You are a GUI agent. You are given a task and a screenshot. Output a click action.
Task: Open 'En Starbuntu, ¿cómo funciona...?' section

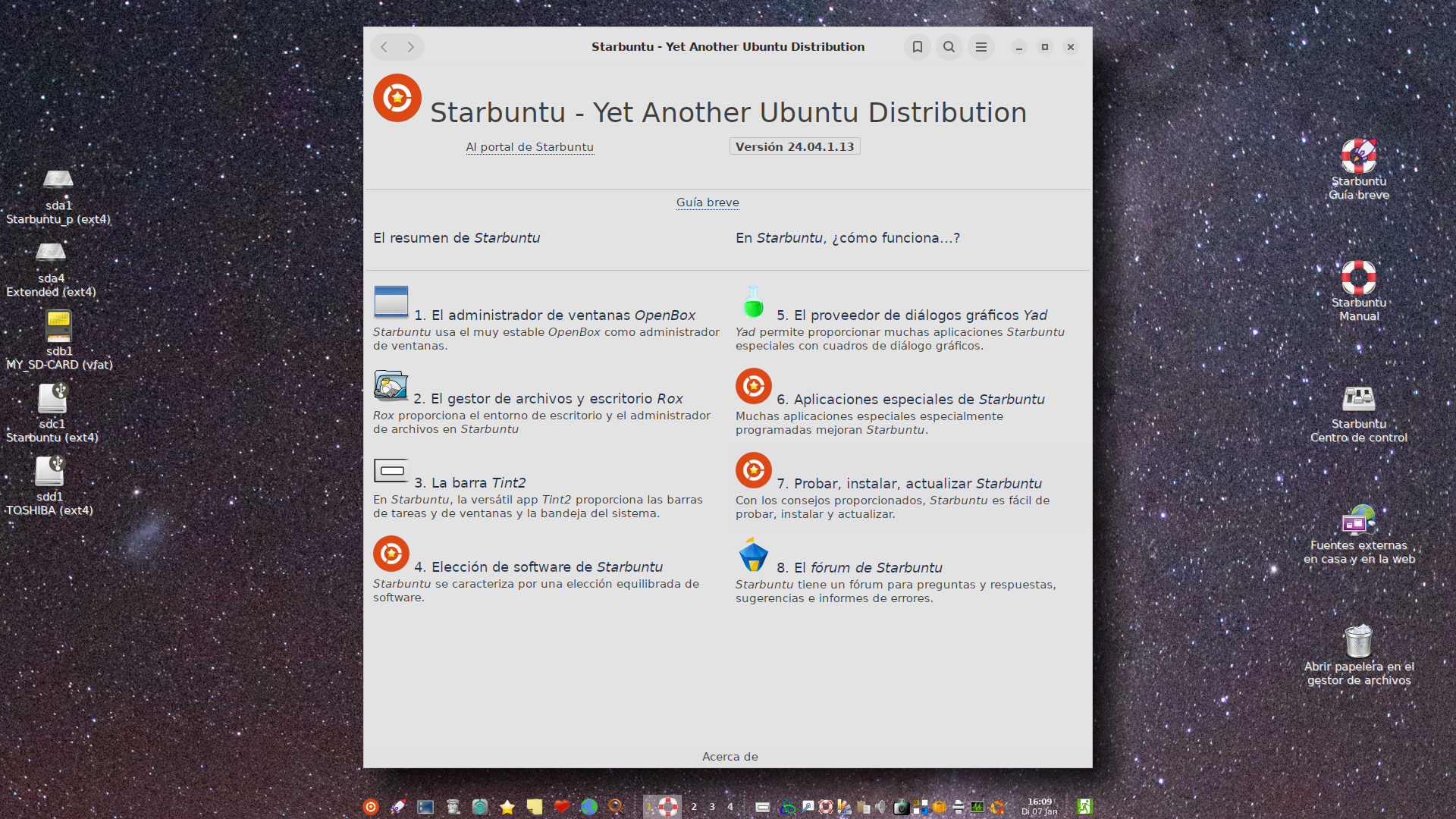[x=848, y=238]
